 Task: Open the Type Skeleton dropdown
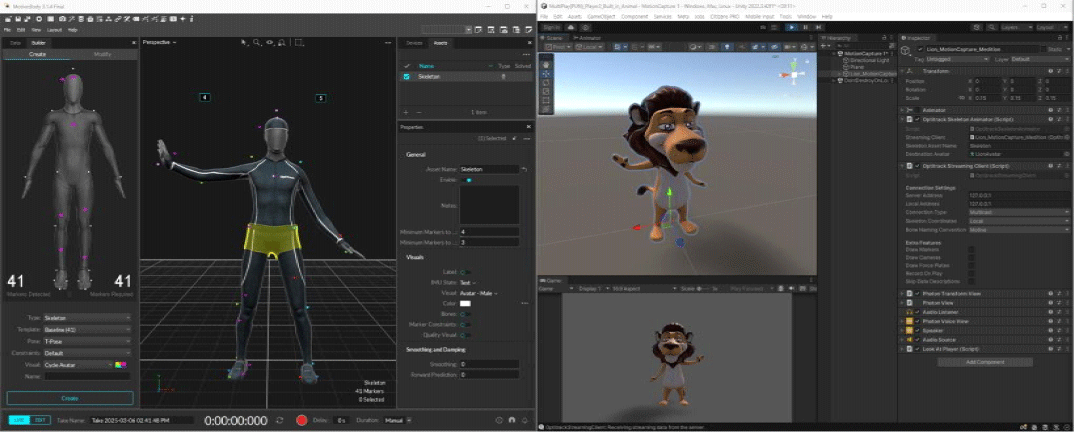click(87, 318)
